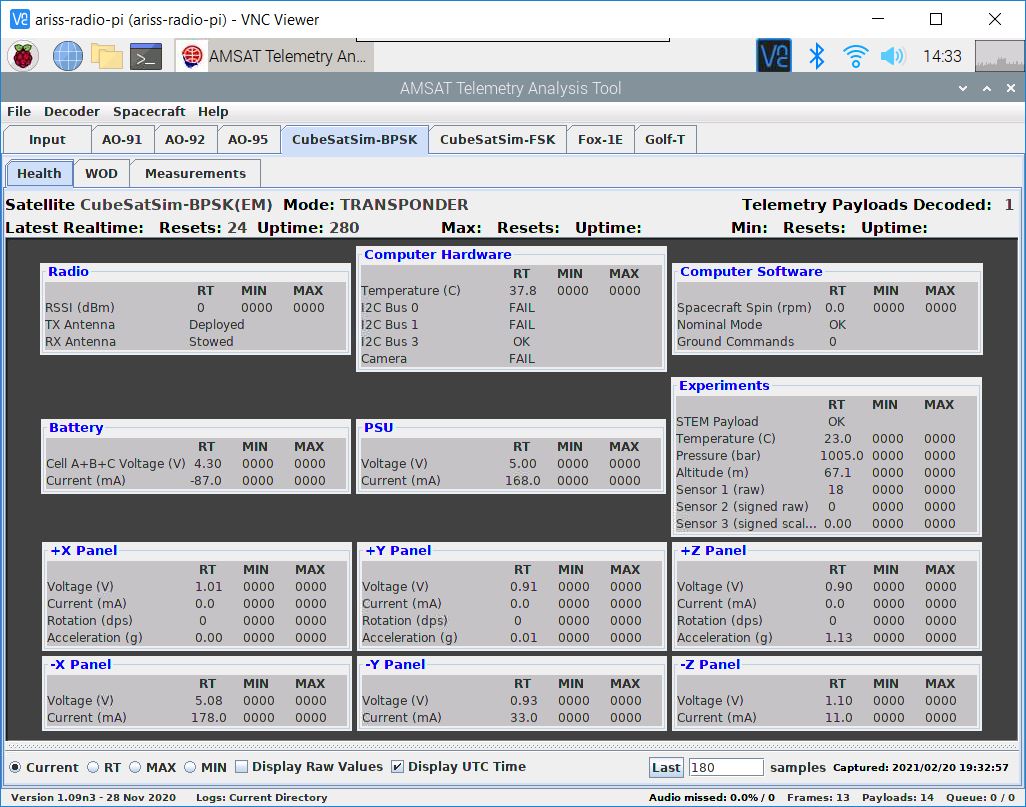Open the WOD sub-tab

click(x=101, y=173)
